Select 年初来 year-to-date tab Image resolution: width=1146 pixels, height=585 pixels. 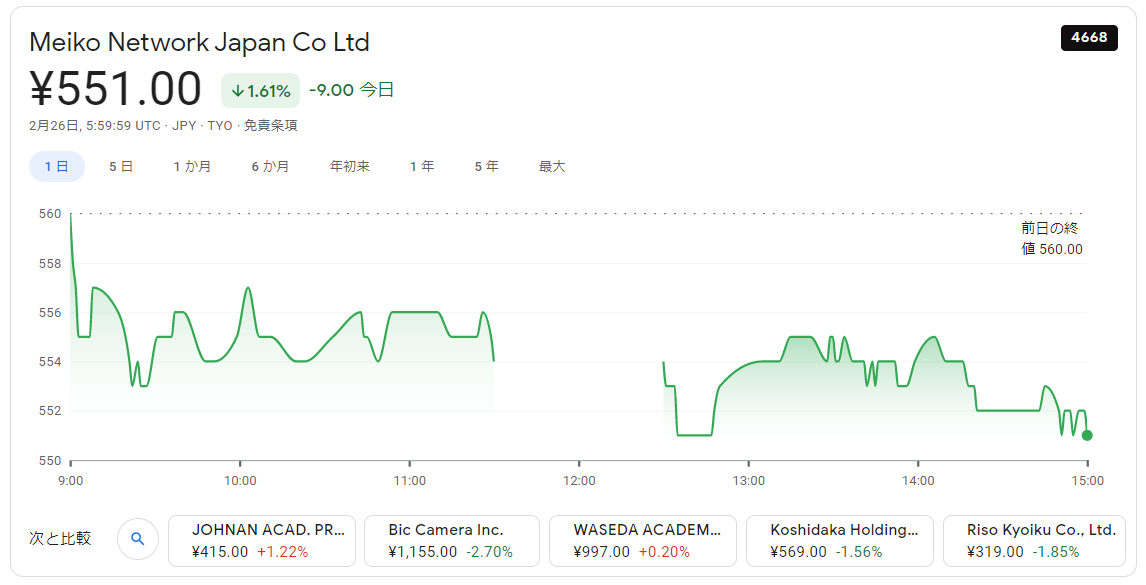pyautogui.click(x=350, y=167)
